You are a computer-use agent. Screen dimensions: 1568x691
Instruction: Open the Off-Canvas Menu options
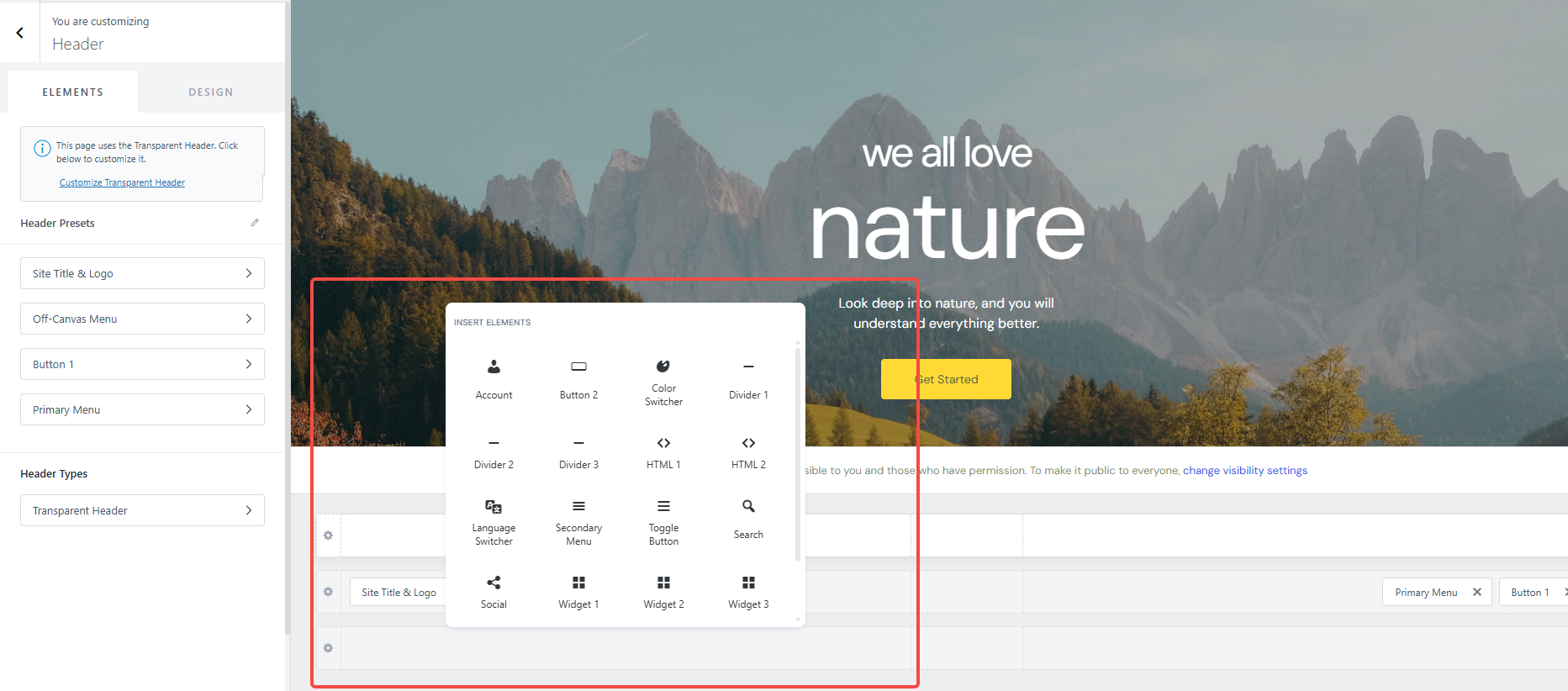[142, 319]
